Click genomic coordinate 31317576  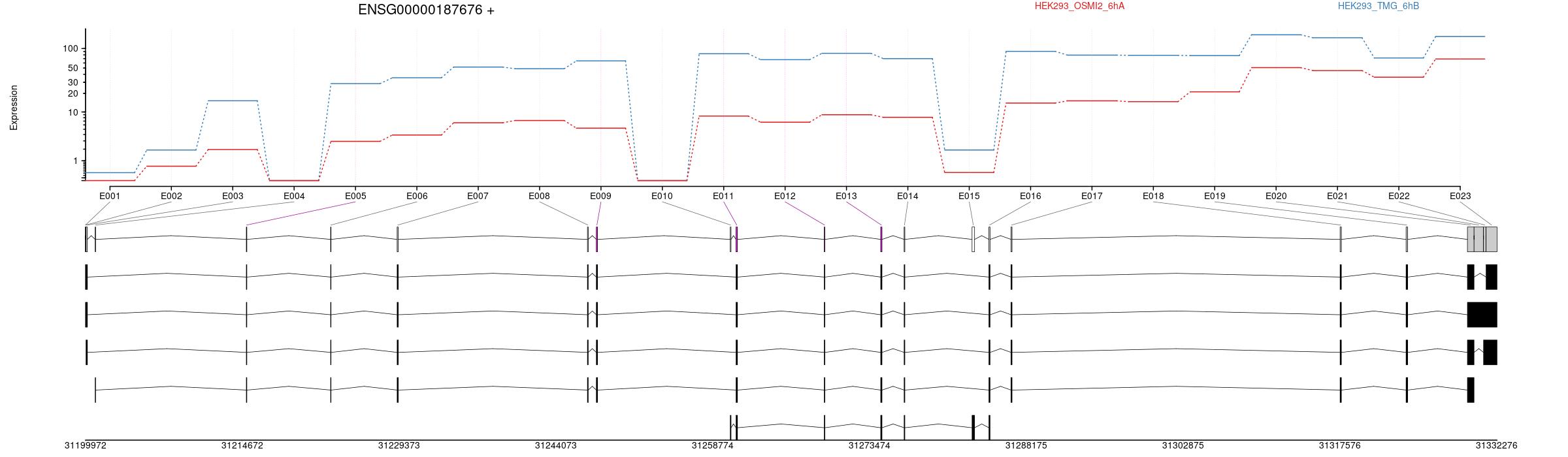tap(1340, 446)
